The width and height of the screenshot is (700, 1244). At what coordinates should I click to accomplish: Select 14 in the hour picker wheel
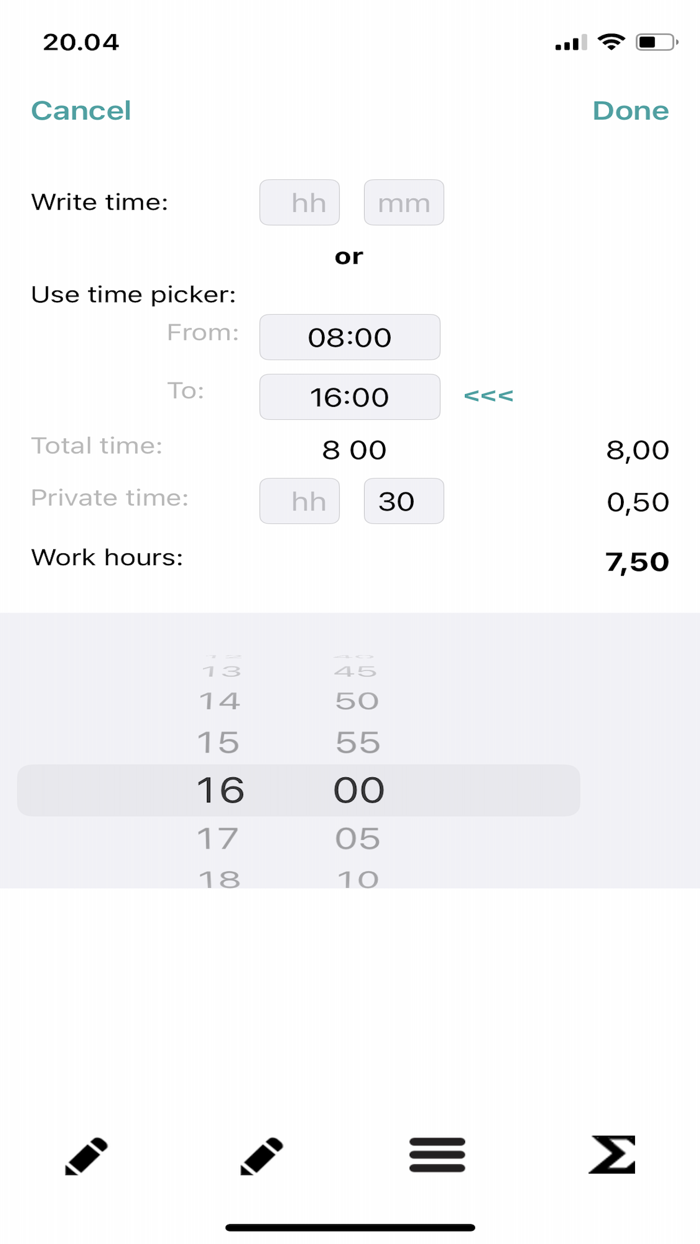point(223,701)
